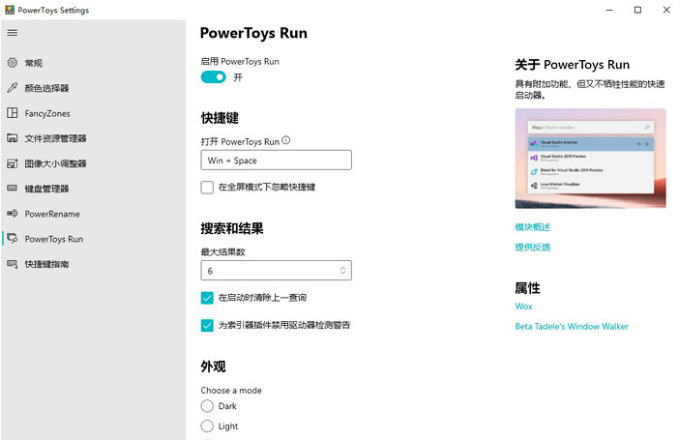
Task: Click the PowerToys app icon in title bar
Action: click(x=10, y=10)
